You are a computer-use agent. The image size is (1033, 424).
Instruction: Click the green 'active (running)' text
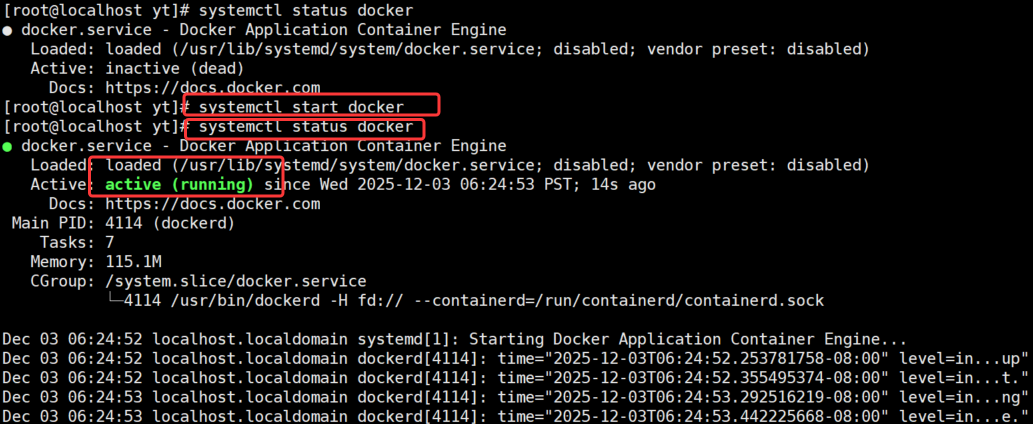click(x=179, y=185)
